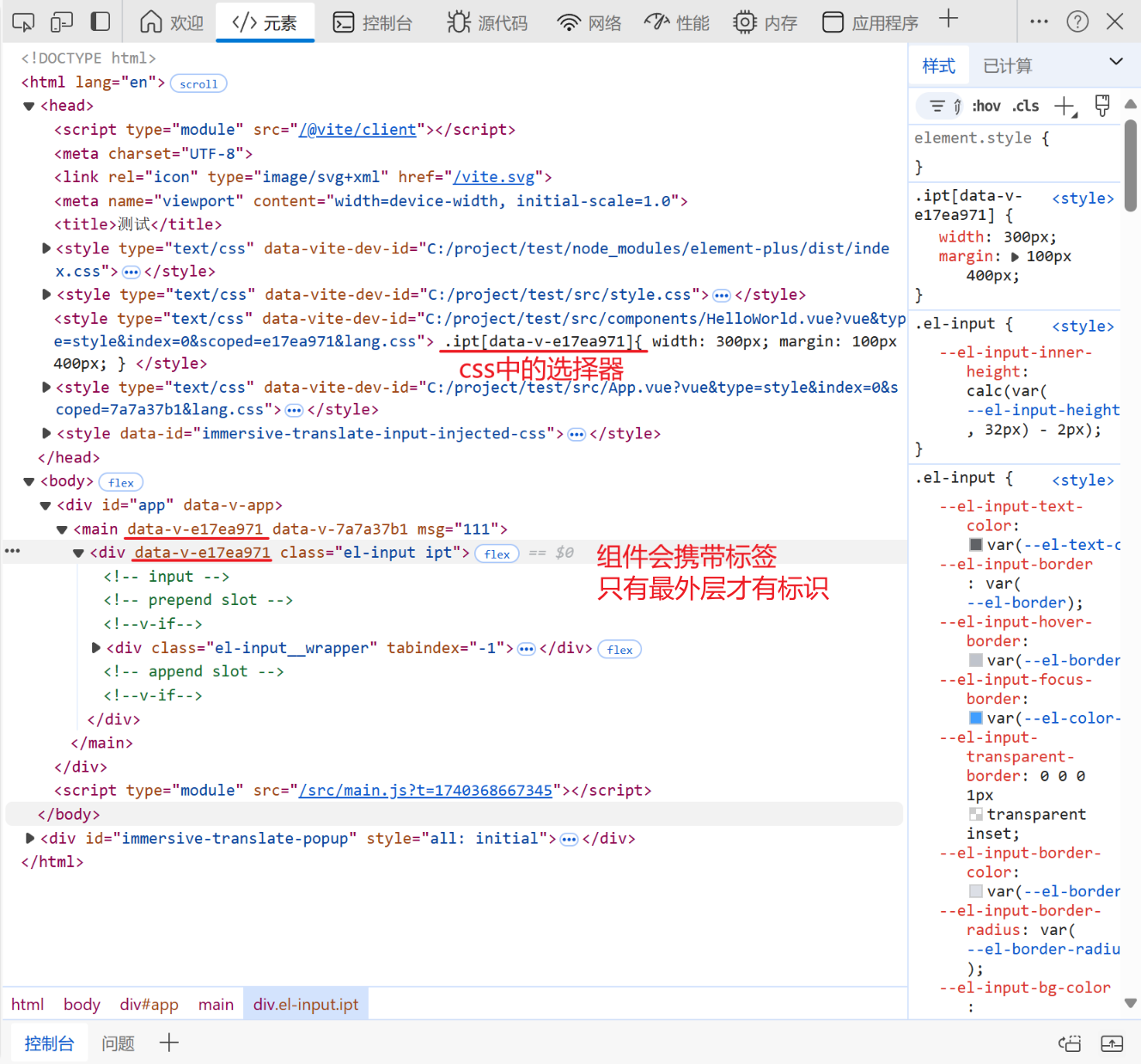Open the 应用程序 application tab
The image size is (1141, 1064).
[870, 22]
